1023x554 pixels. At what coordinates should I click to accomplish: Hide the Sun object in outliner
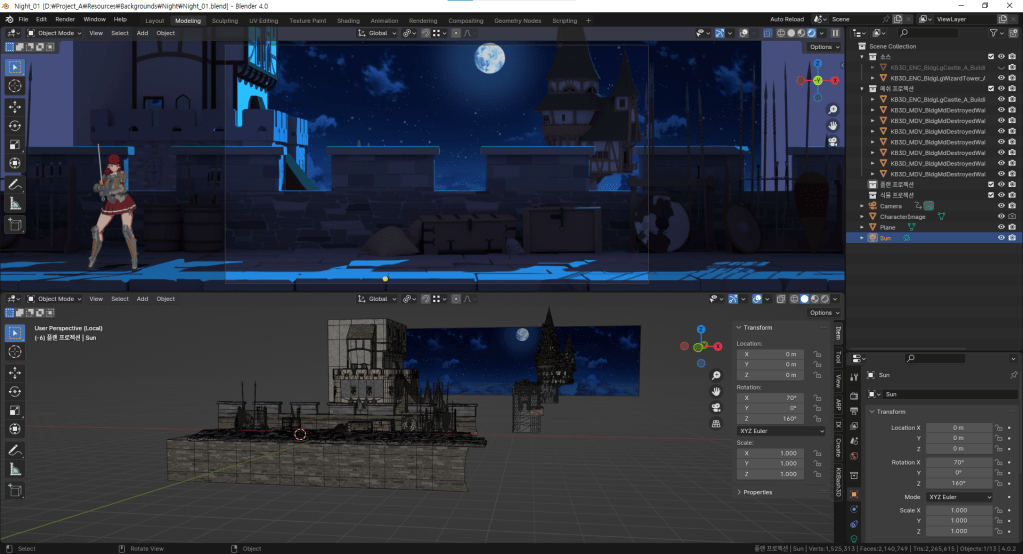point(1001,238)
